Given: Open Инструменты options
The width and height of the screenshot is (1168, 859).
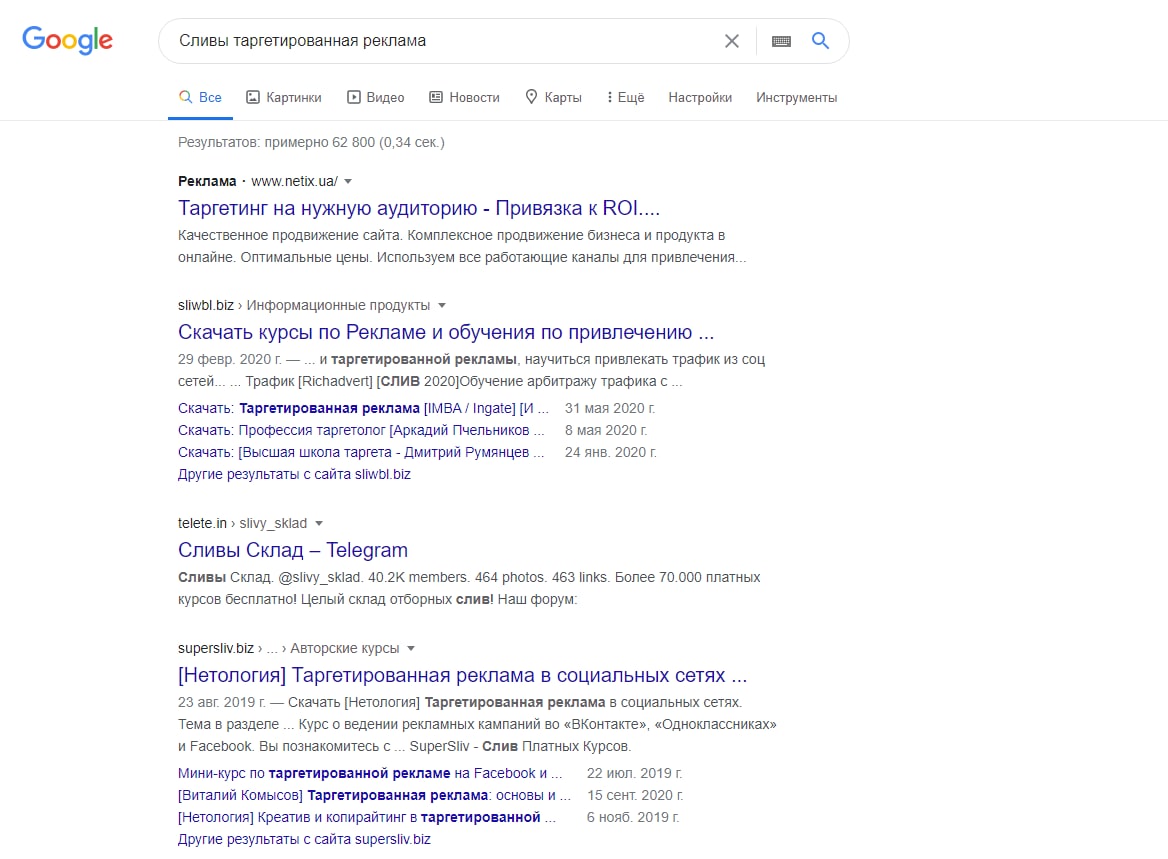Looking at the screenshot, I should coord(796,98).
